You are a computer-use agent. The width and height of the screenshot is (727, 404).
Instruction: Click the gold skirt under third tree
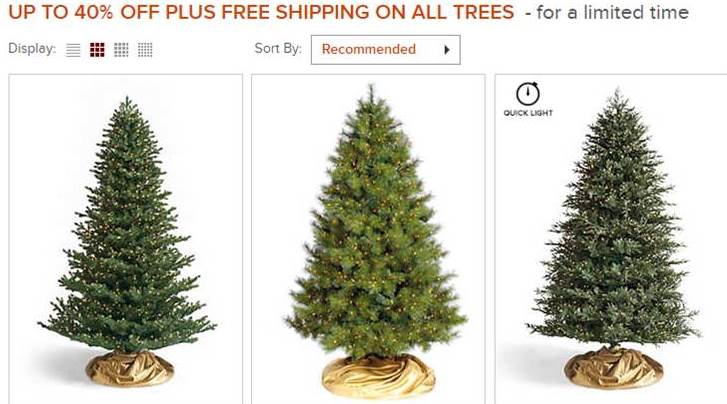(x=613, y=368)
